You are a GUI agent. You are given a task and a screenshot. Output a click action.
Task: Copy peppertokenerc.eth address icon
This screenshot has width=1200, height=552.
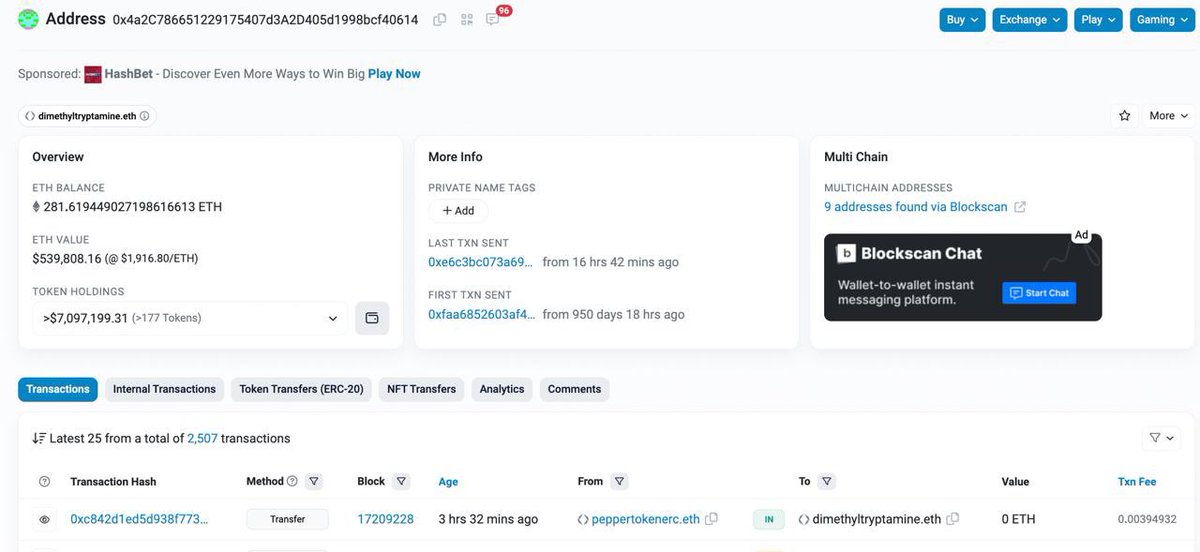[x=711, y=519]
